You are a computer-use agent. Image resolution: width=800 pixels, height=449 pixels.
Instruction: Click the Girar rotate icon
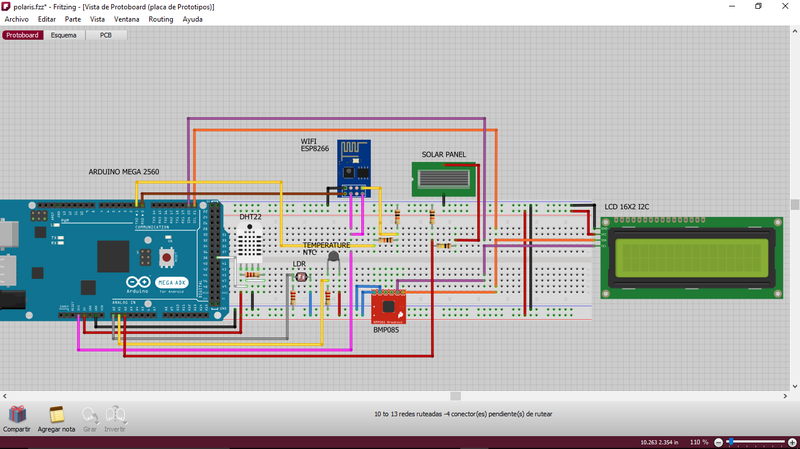[89, 414]
